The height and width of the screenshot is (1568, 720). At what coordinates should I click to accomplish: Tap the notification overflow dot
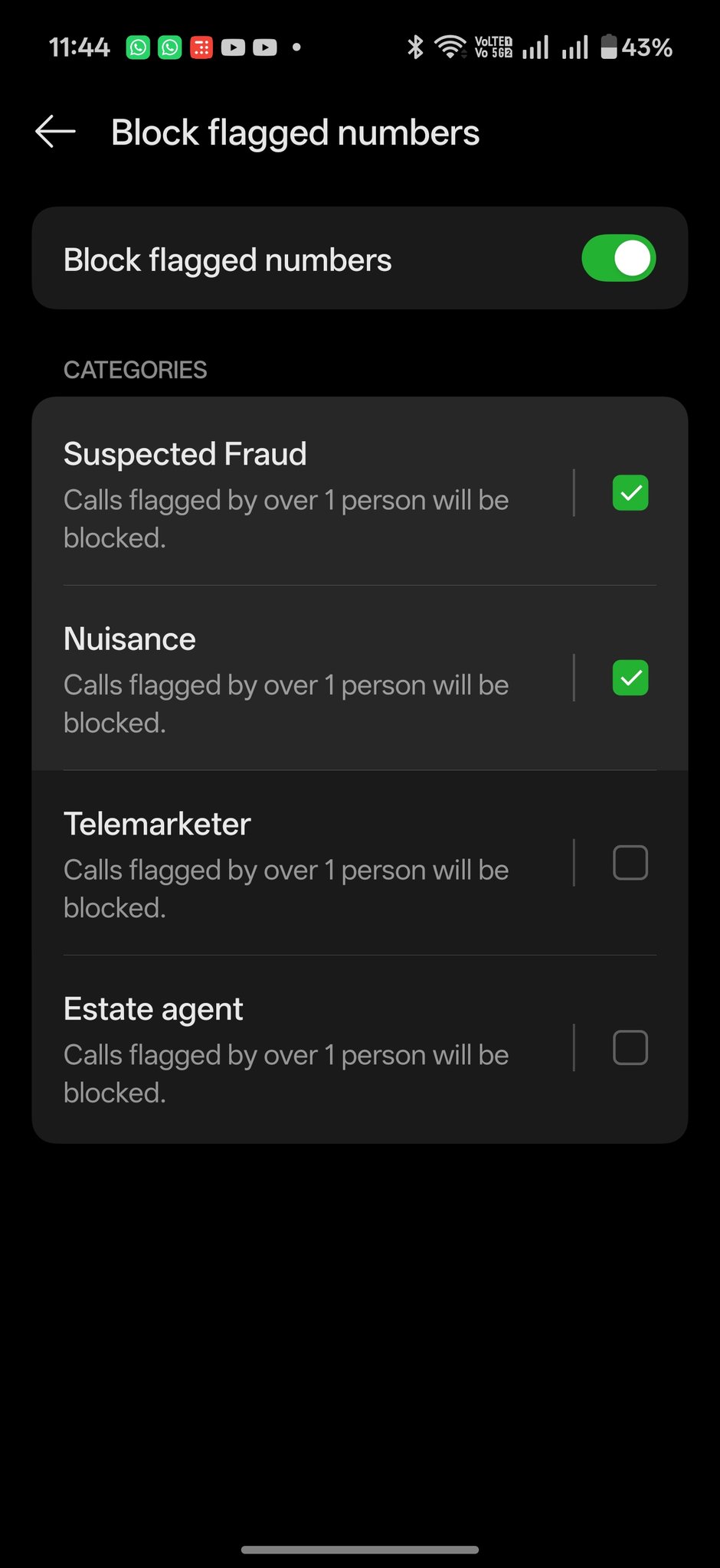[296, 47]
